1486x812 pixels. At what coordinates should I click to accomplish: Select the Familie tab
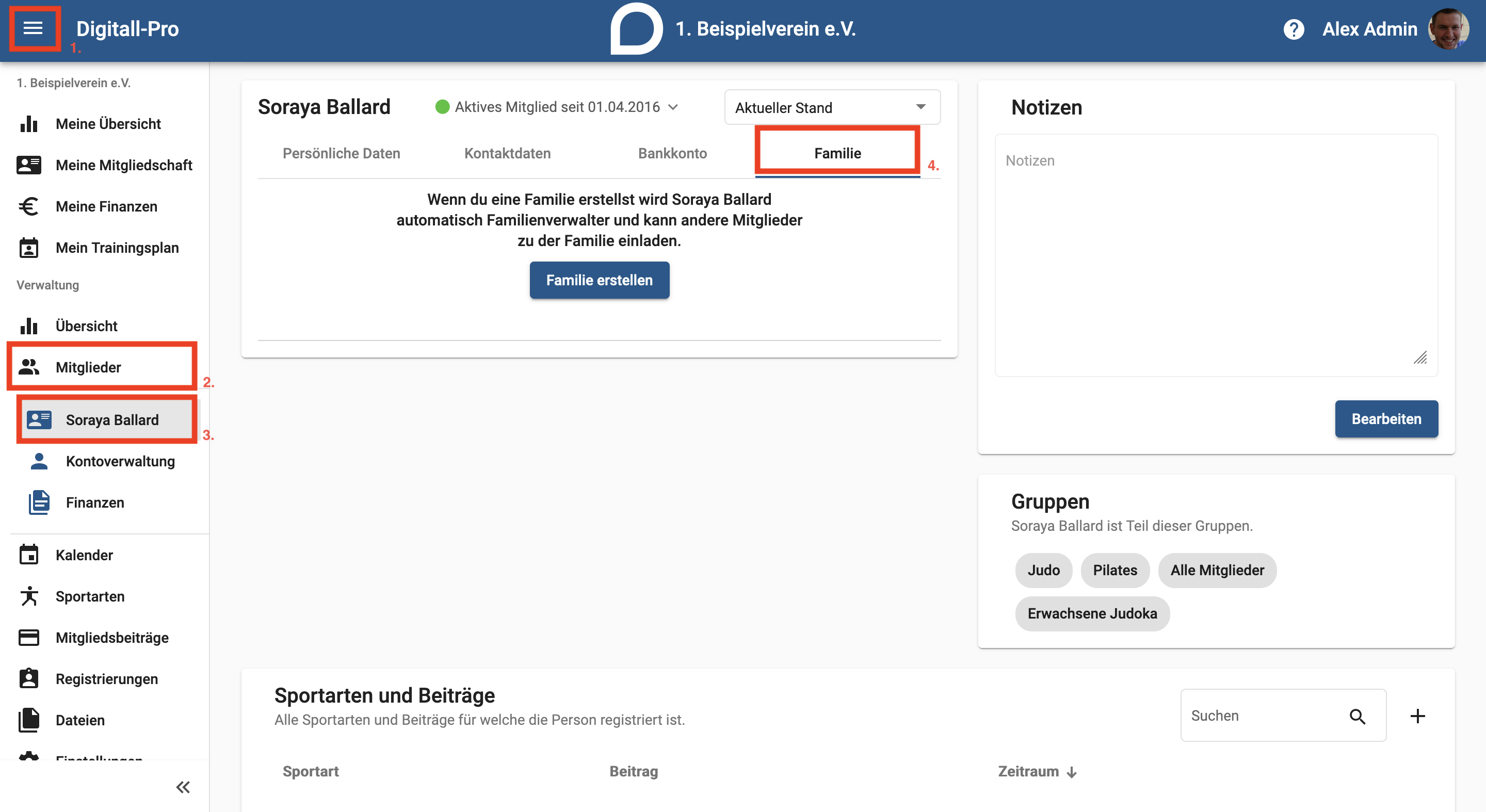coord(837,153)
